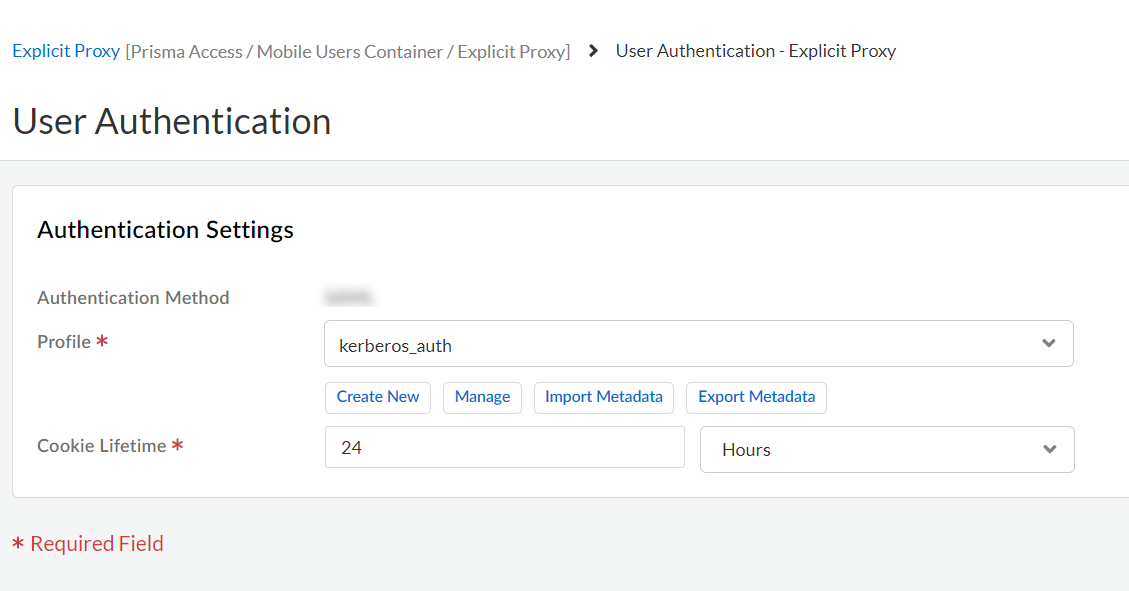Click the red Required Field note
Viewport: 1129px width, 591px height.
(x=88, y=544)
